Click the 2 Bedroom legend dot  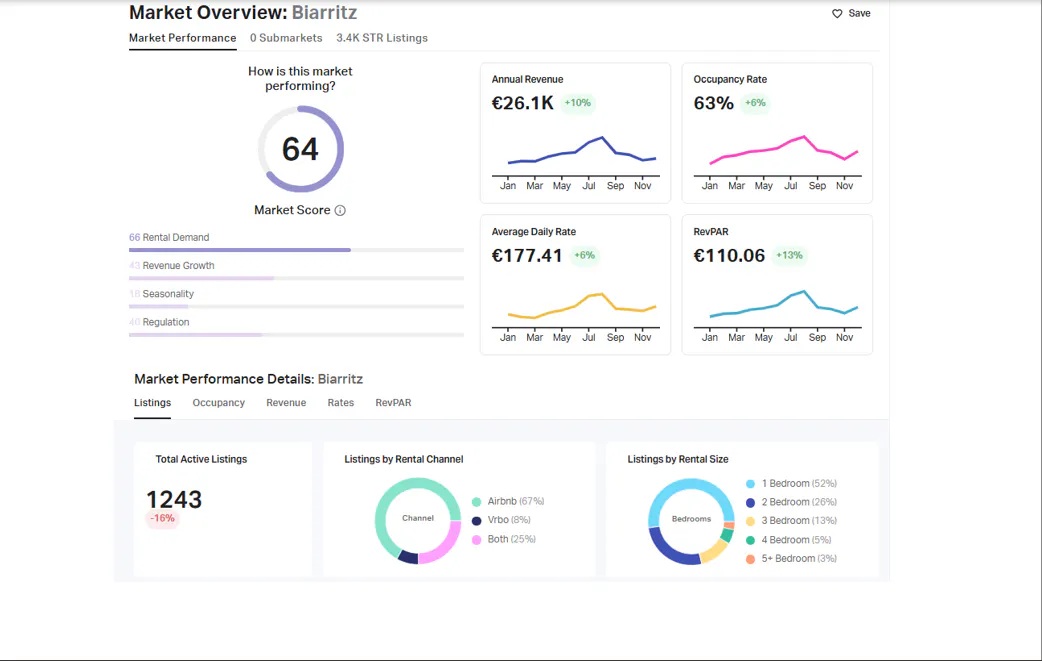point(750,502)
